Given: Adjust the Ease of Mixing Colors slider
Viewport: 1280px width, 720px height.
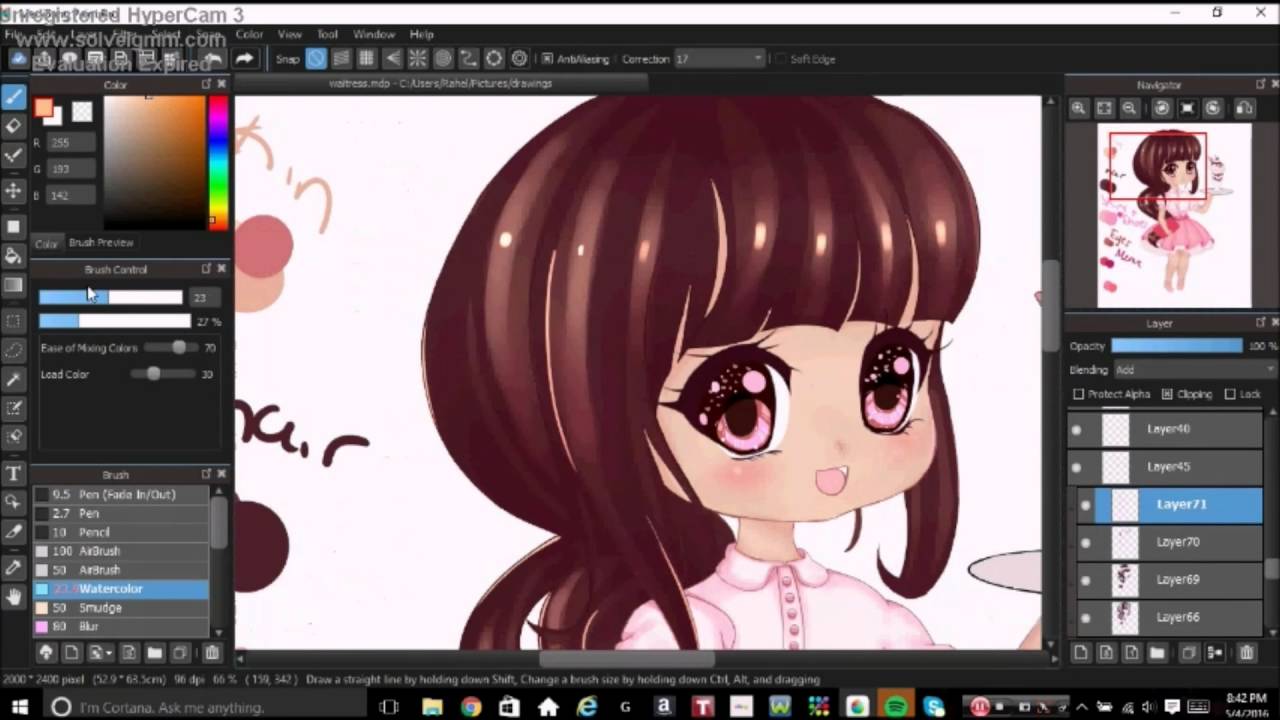Looking at the screenshot, I should [169, 348].
